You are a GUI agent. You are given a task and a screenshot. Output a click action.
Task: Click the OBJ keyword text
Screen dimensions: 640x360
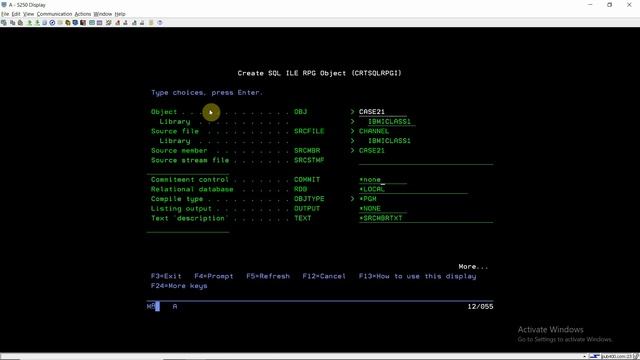click(300, 112)
